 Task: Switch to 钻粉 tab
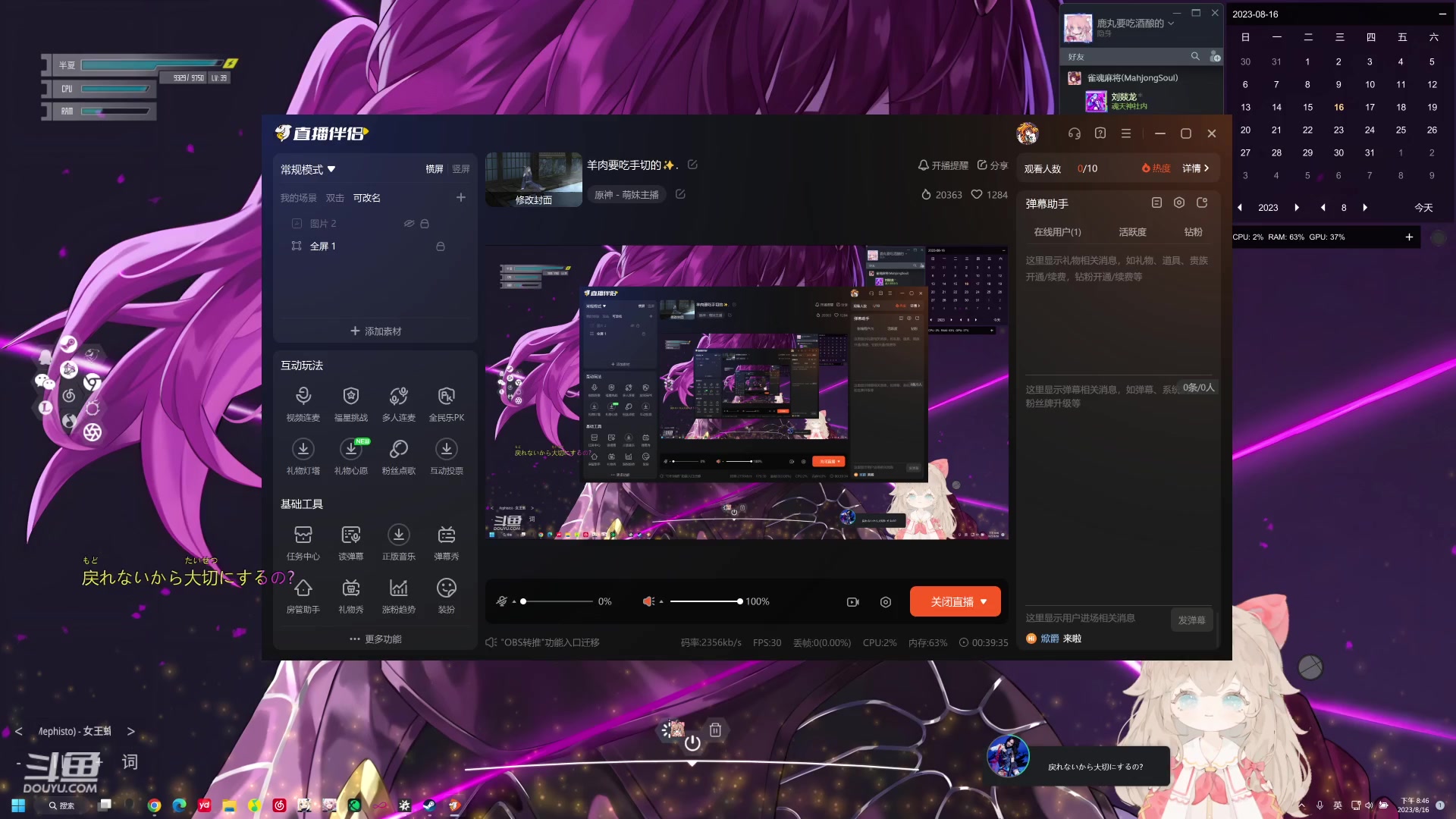click(1194, 232)
